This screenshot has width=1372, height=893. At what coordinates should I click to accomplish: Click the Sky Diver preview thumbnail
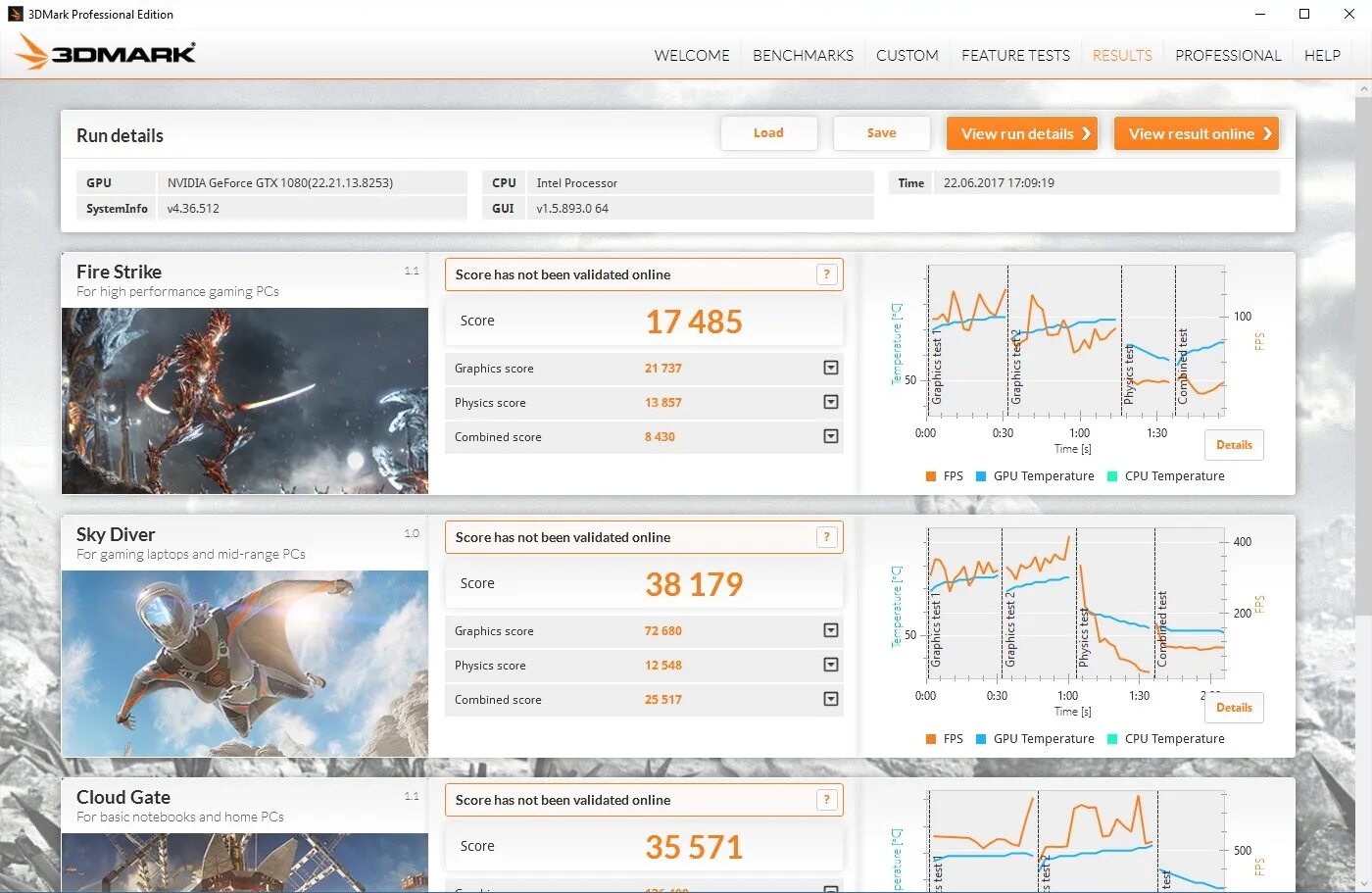(x=245, y=664)
